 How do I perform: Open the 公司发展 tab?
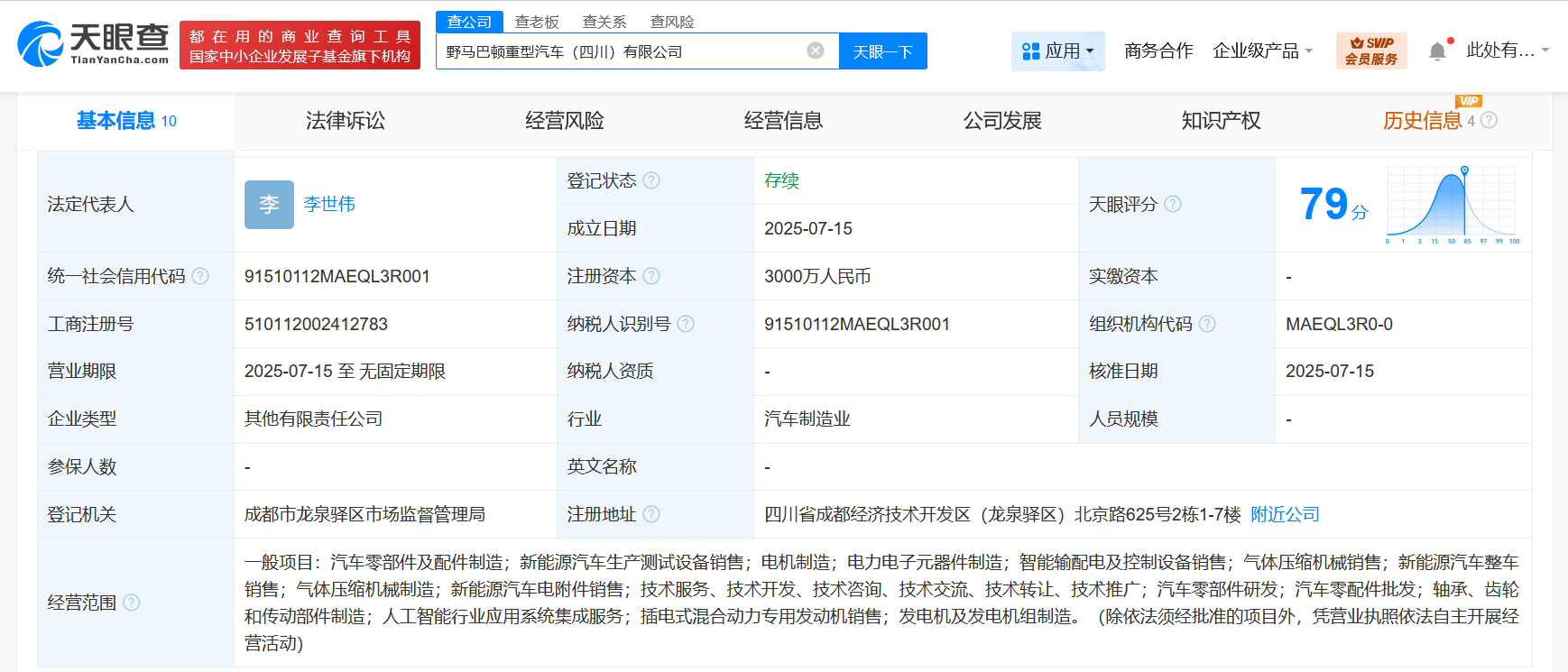1002,121
